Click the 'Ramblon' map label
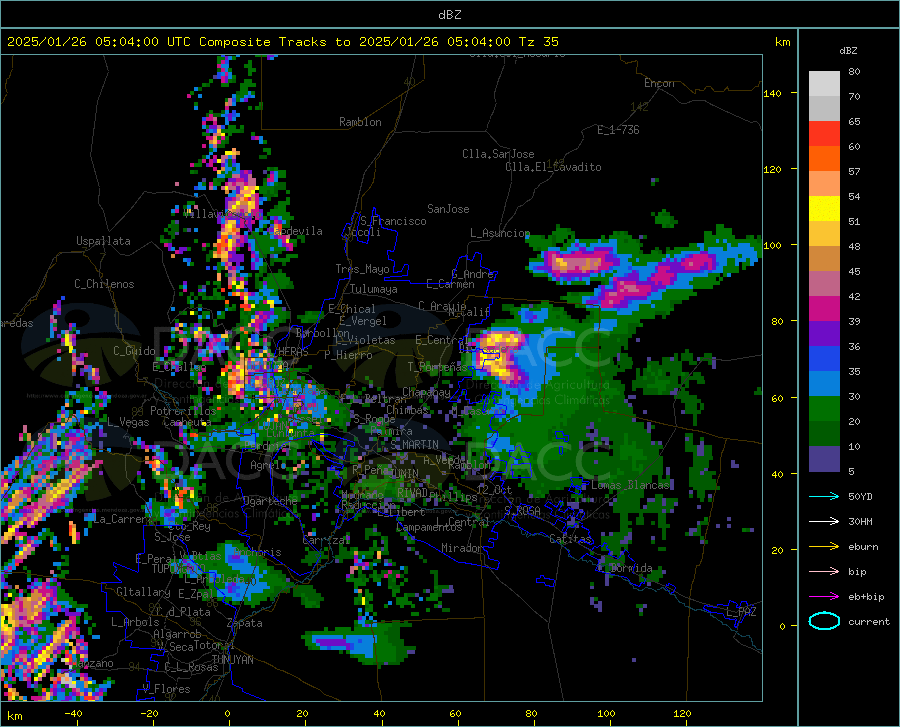Screen dimensions: 900x727 [360, 122]
